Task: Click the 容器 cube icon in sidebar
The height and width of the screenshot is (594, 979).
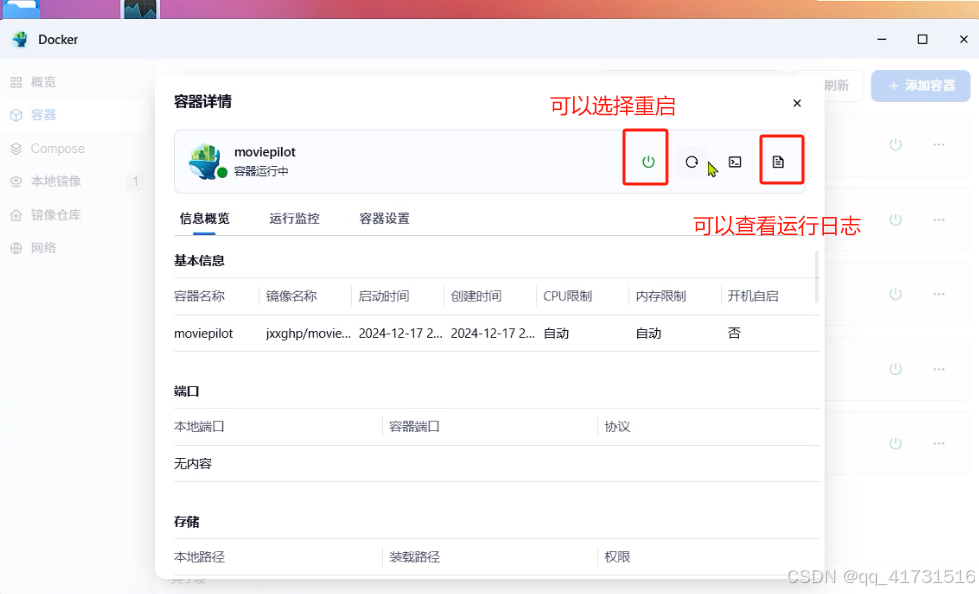Action: click(16, 115)
